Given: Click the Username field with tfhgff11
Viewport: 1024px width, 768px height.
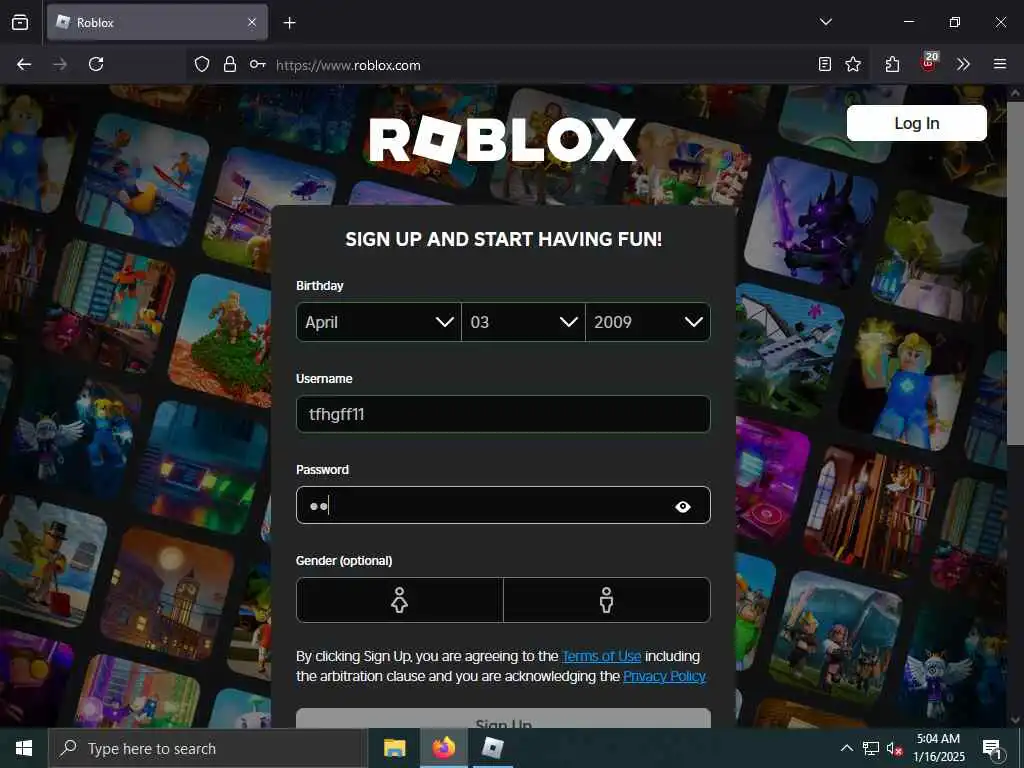Looking at the screenshot, I should tap(503, 414).
